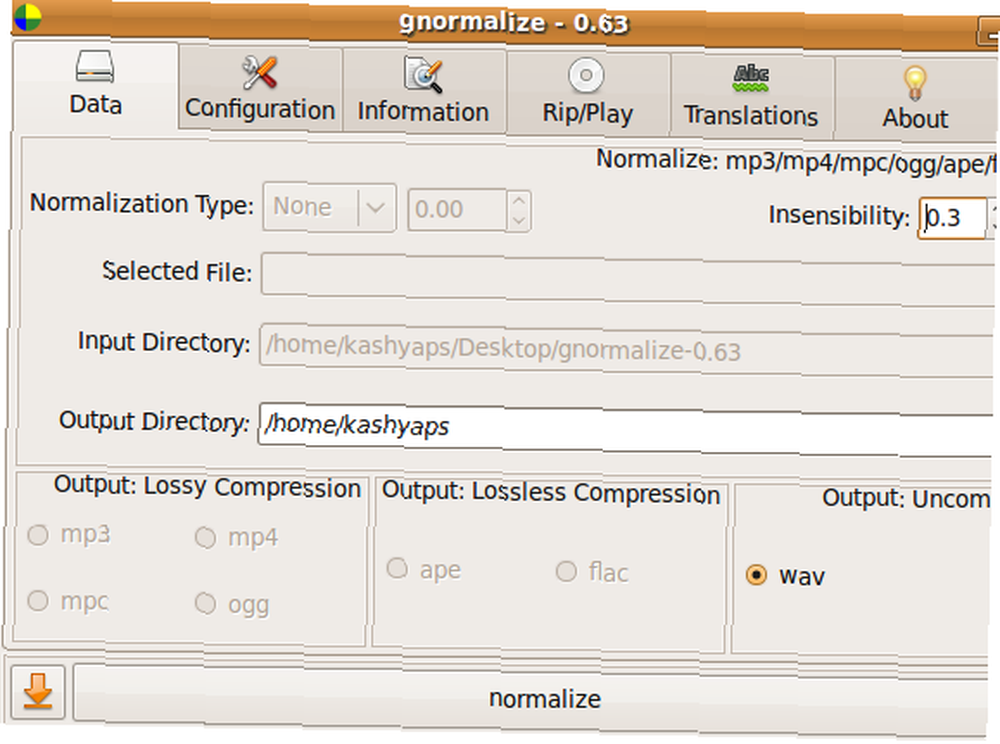
Task: Click the "Normalization Type:" label
Action: 142,204
